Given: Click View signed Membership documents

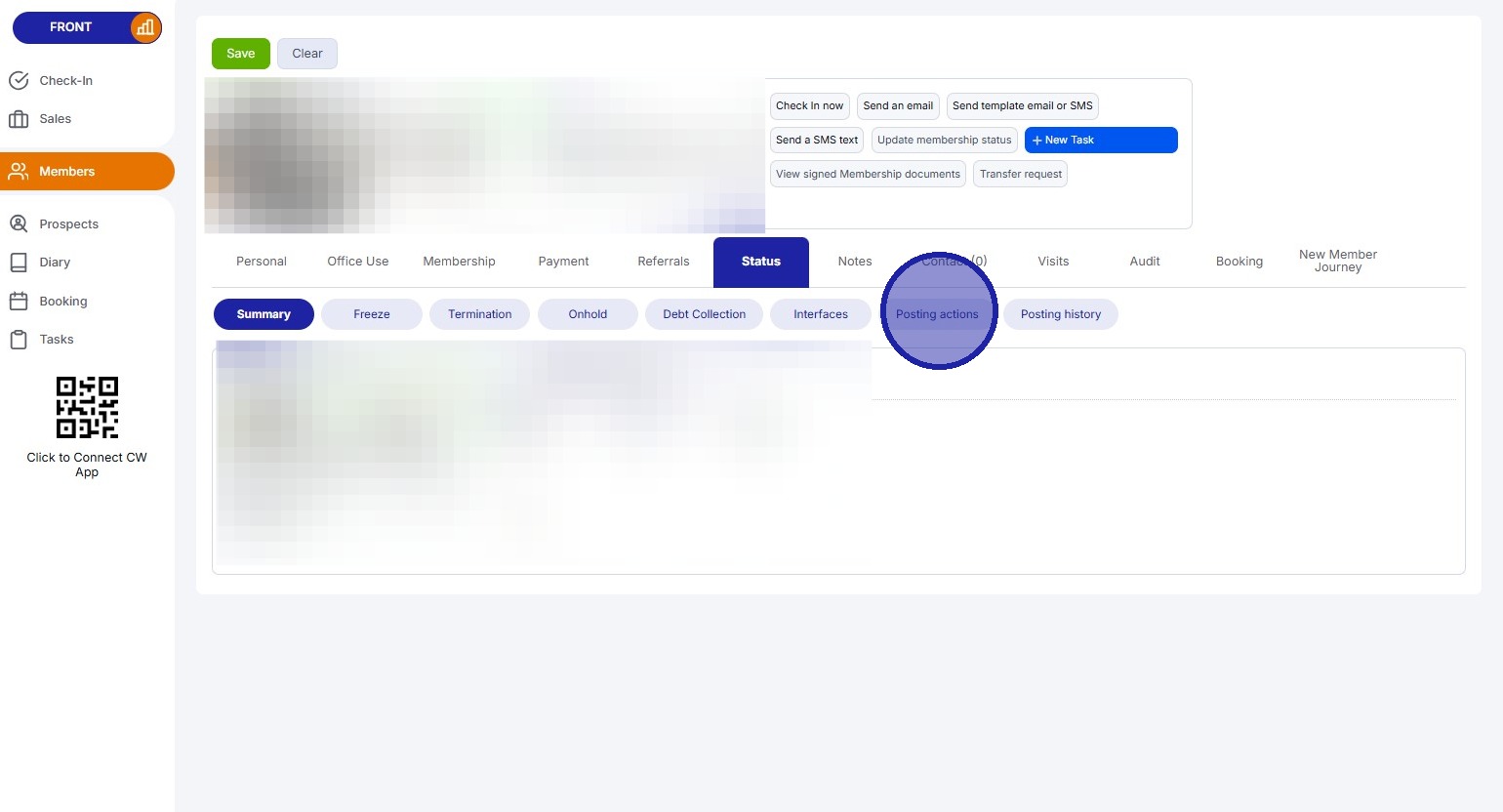Looking at the screenshot, I should click(868, 174).
